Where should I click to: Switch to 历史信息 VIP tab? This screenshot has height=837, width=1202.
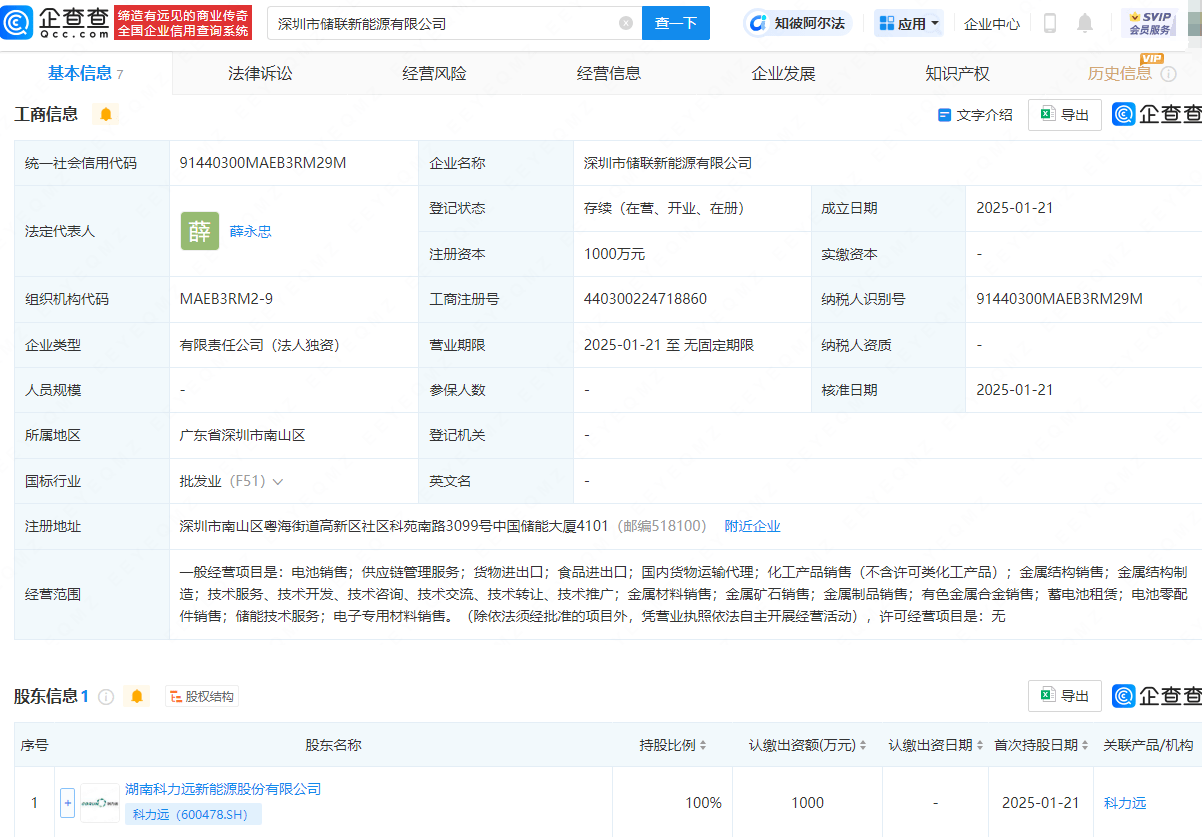coord(1120,73)
